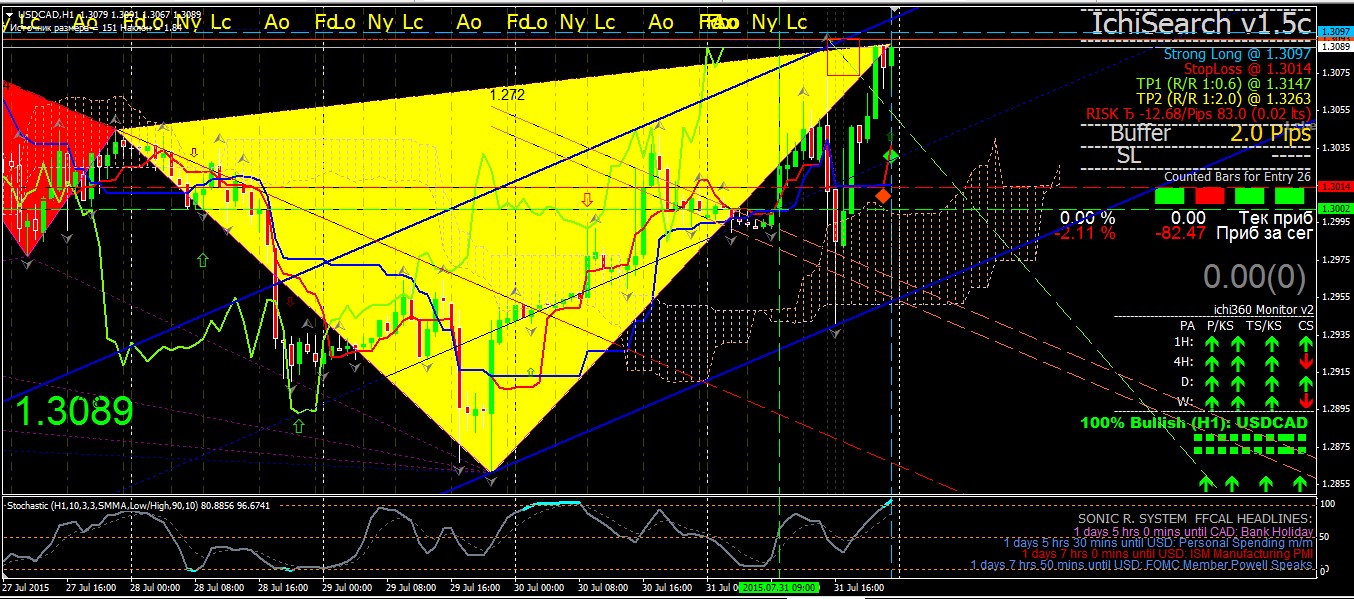Select the orange diamond marker on the chart
This screenshot has width=1354, height=599.
(883, 195)
